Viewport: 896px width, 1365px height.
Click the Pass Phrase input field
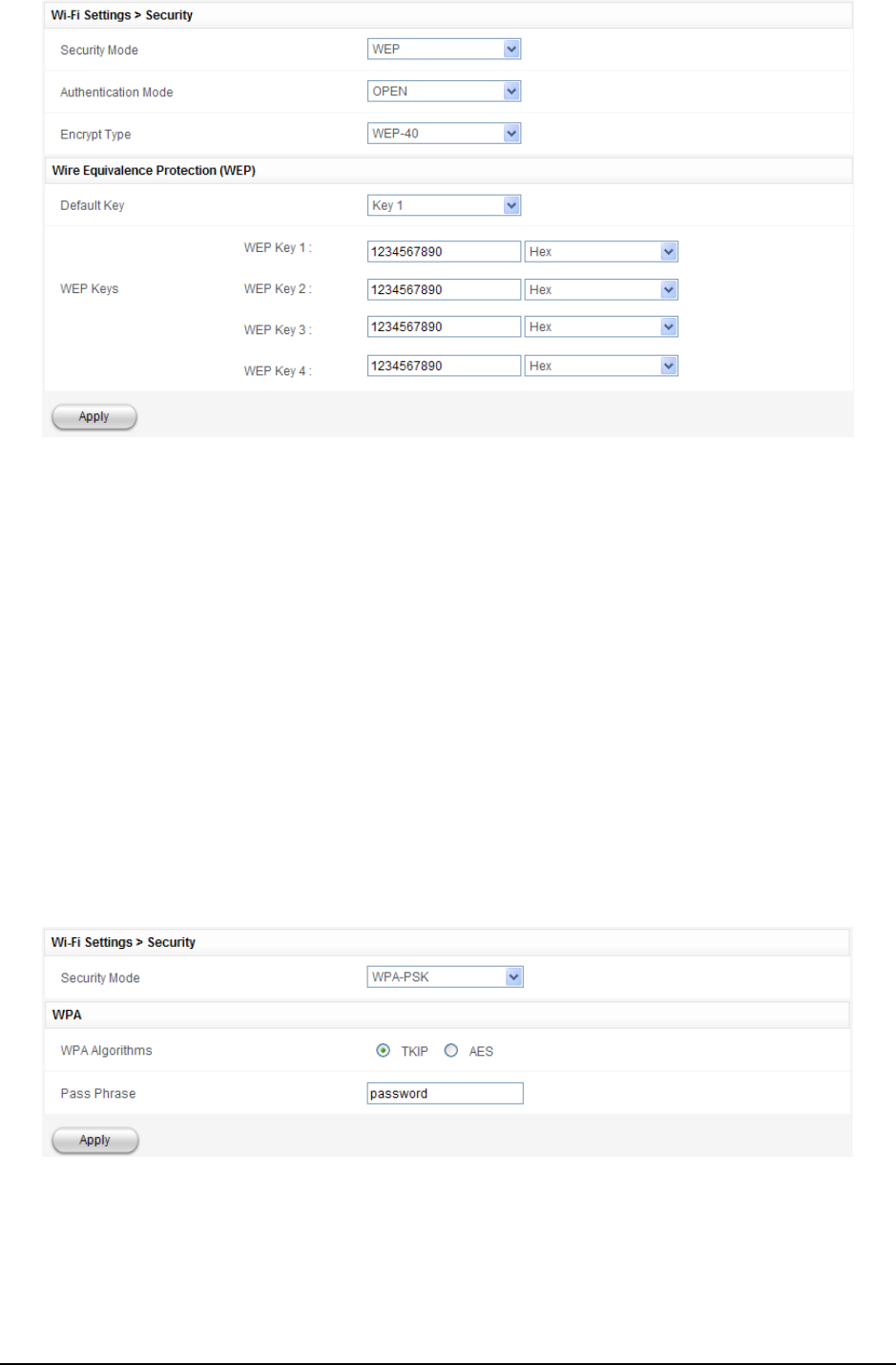pos(446,1093)
